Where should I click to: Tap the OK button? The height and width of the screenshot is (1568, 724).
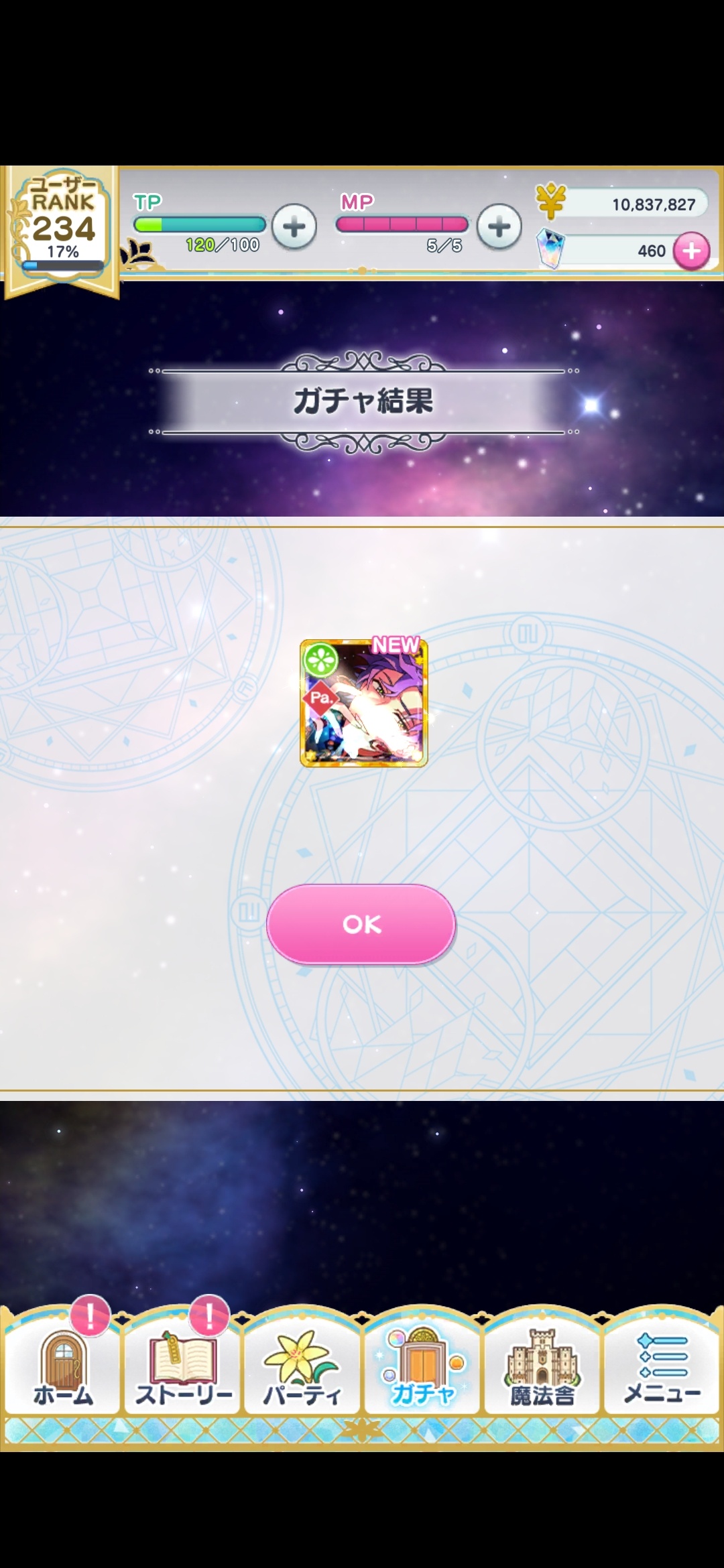pos(361,924)
